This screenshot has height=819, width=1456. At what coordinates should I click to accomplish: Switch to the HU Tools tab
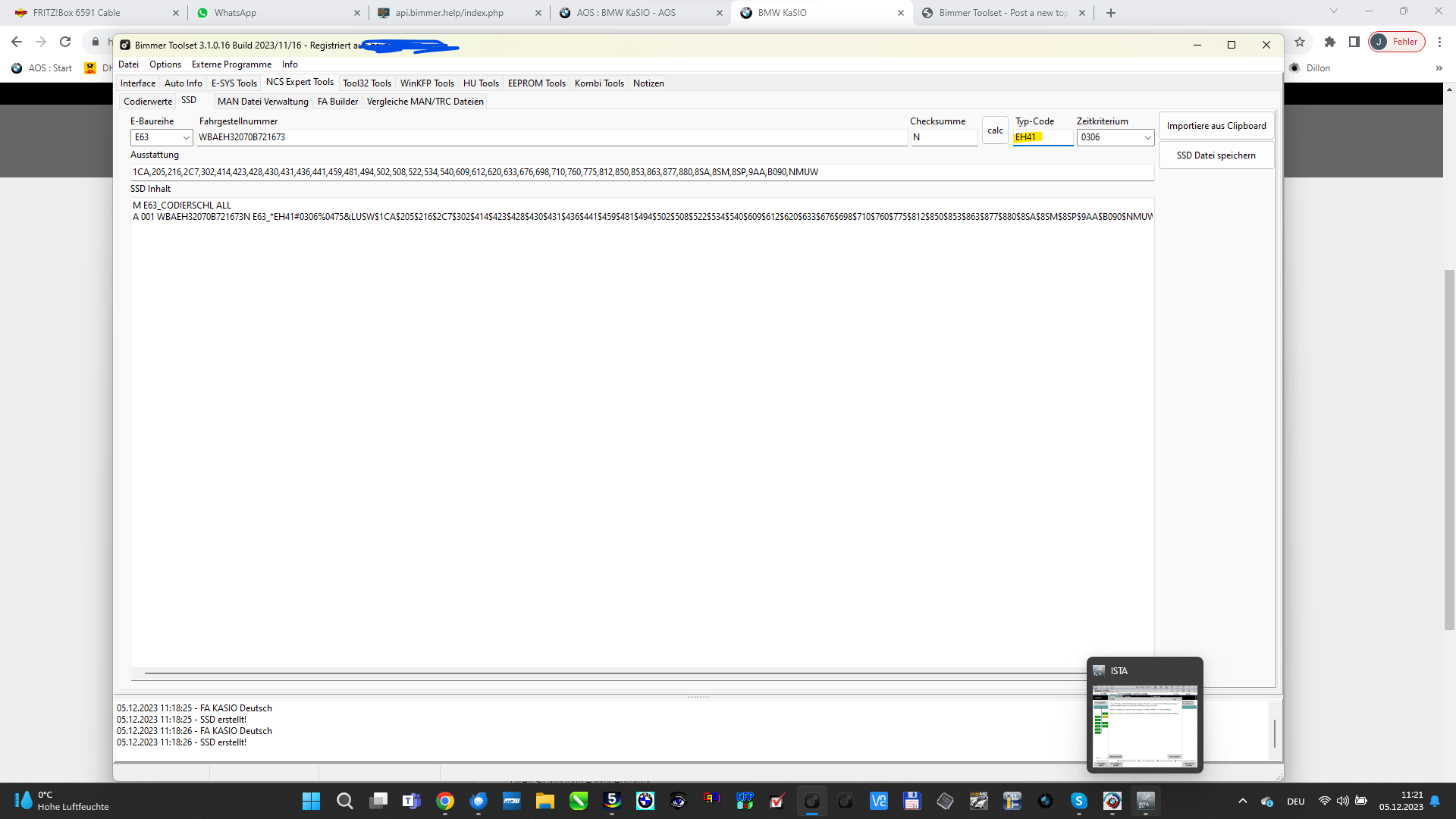(x=482, y=83)
